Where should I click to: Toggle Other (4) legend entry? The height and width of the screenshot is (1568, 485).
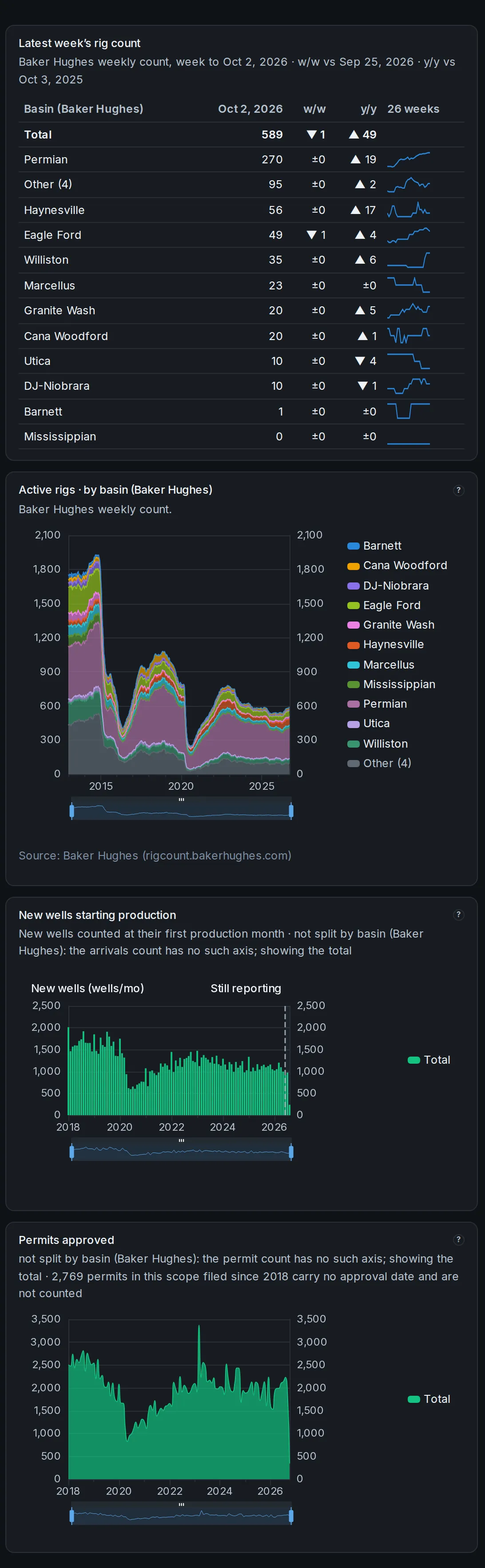379,763
